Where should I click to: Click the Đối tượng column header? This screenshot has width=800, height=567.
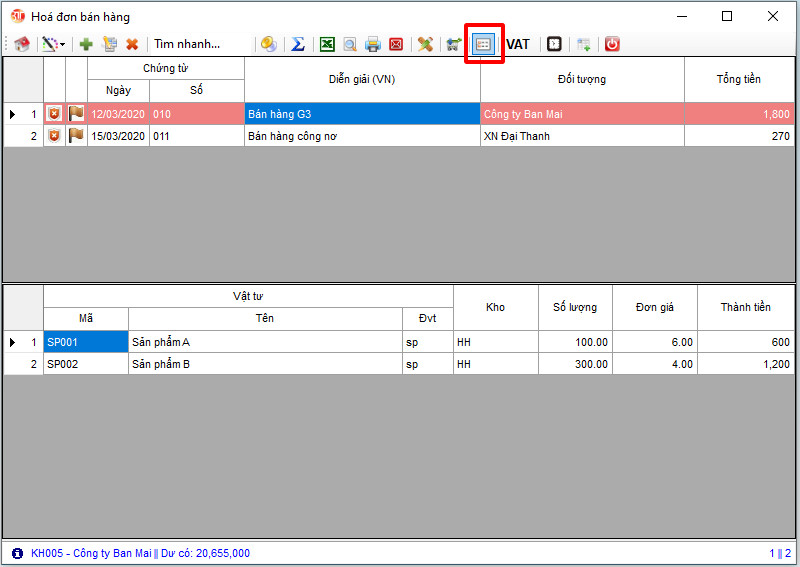582,79
